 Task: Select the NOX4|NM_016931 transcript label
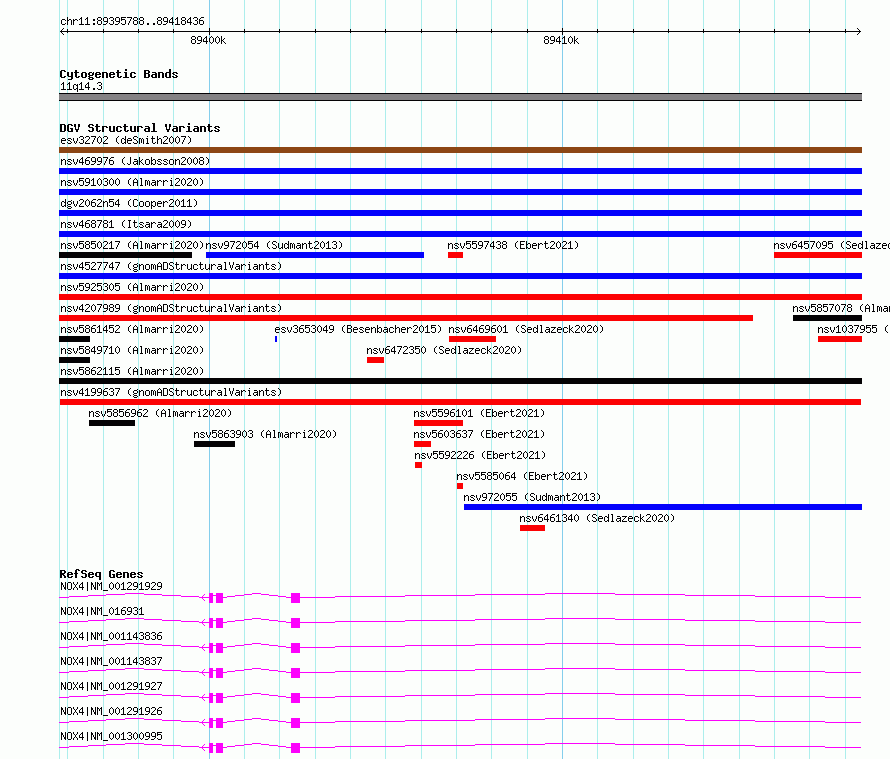102,611
